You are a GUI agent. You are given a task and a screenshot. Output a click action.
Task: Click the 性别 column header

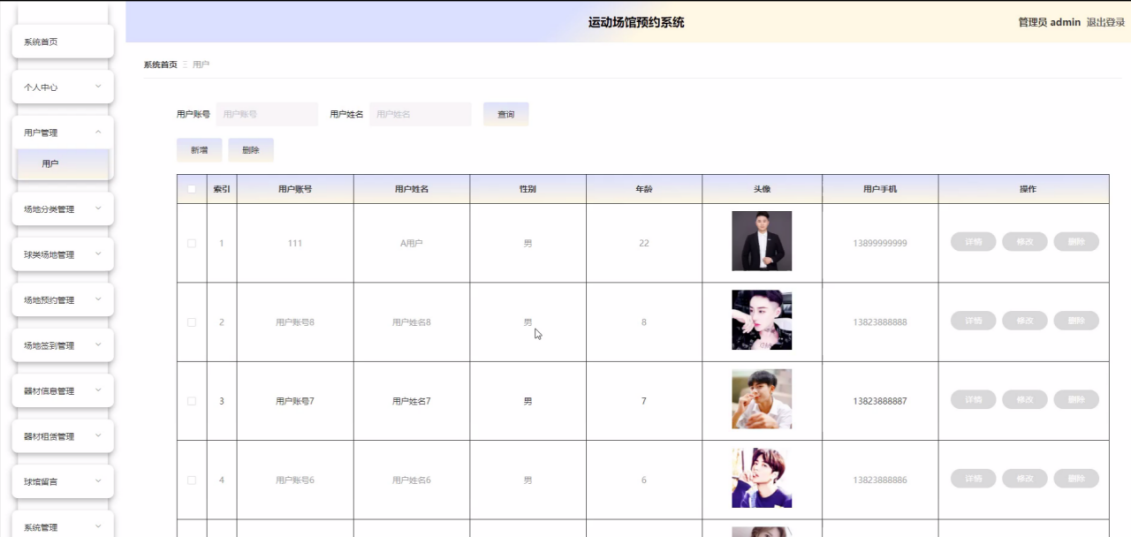pyautogui.click(x=528, y=189)
